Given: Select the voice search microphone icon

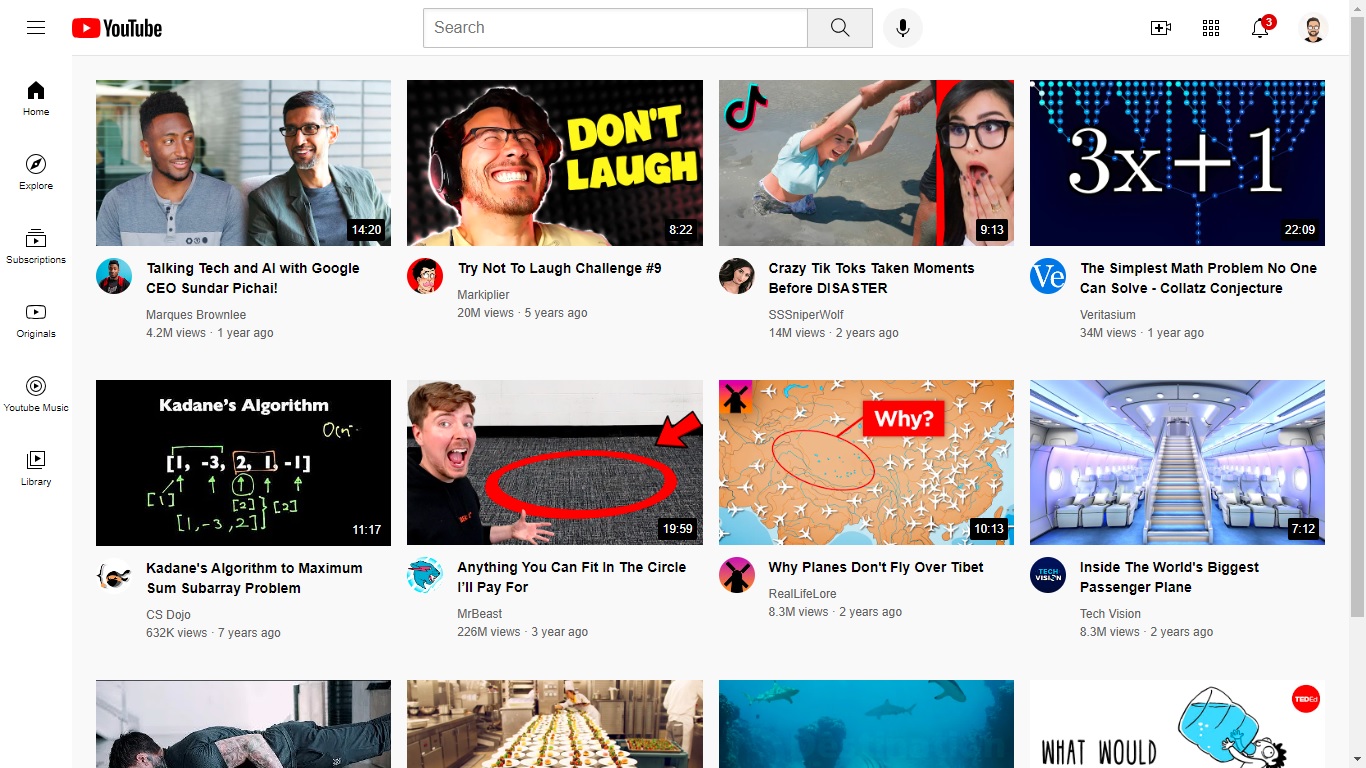Looking at the screenshot, I should pyautogui.click(x=902, y=27).
